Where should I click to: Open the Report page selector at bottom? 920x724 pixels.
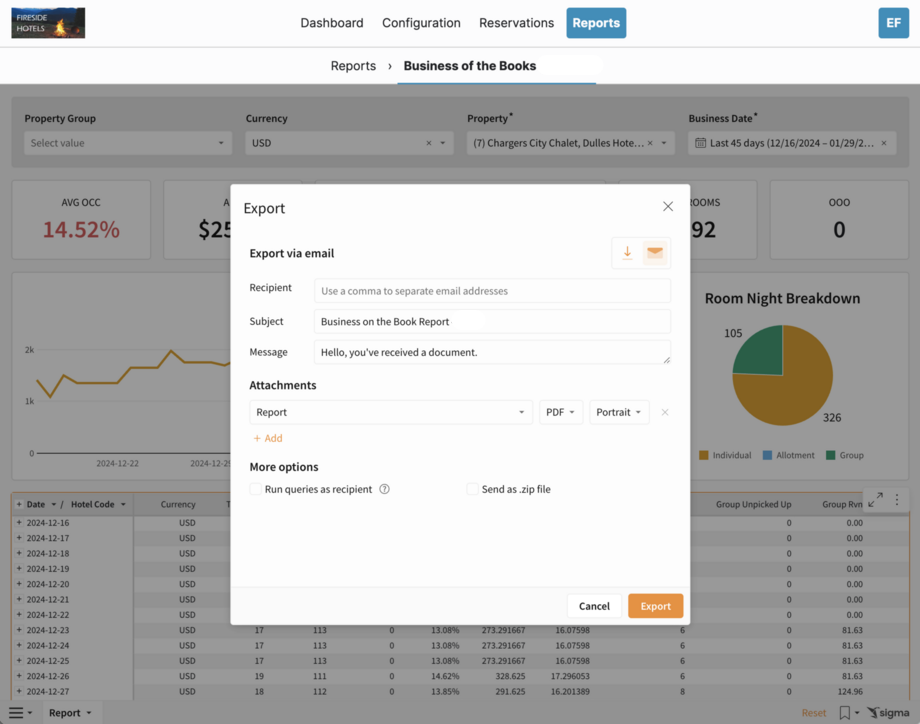click(x=70, y=713)
